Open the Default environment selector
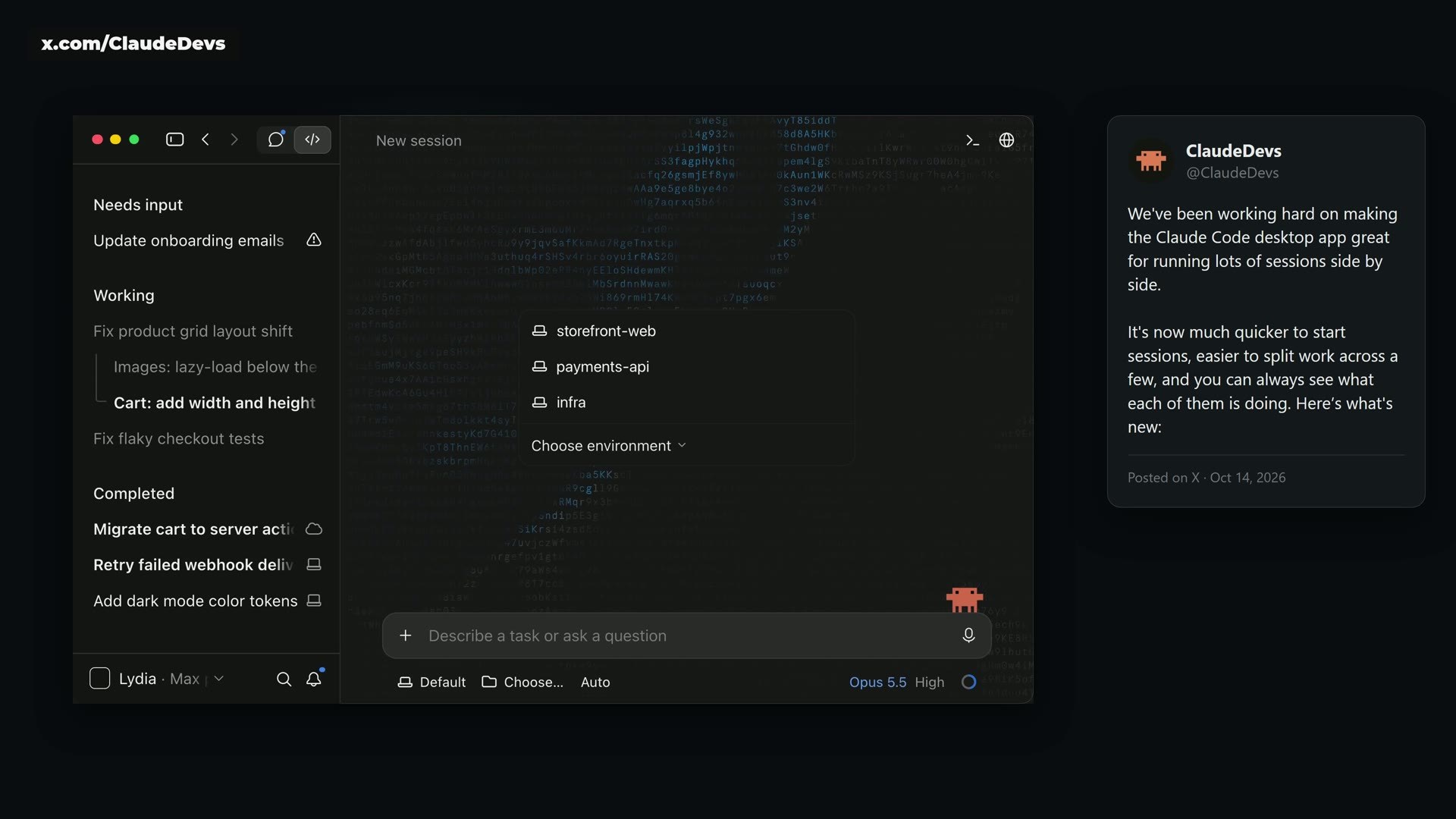Image resolution: width=1456 pixels, height=819 pixels. [x=432, y=682]
